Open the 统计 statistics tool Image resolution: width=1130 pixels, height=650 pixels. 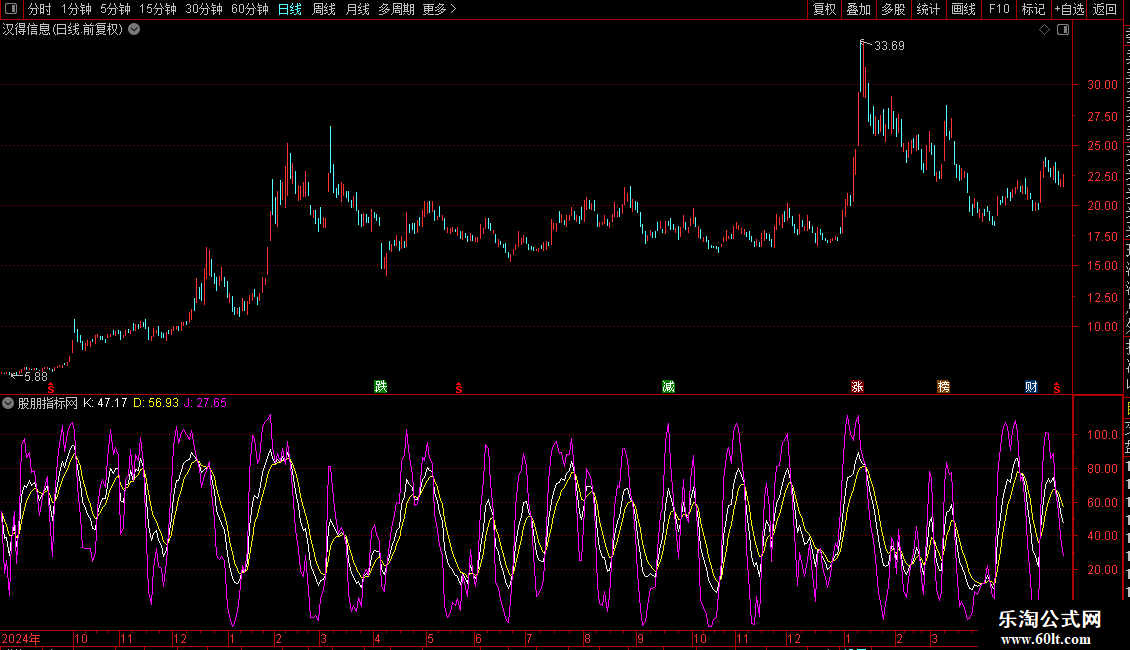pyautogui.click(x=928, y=9)
